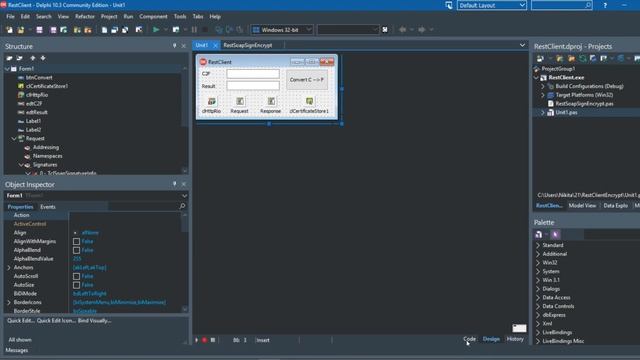Toggle AlphaBlend checkbox

[x=76, y=250]
